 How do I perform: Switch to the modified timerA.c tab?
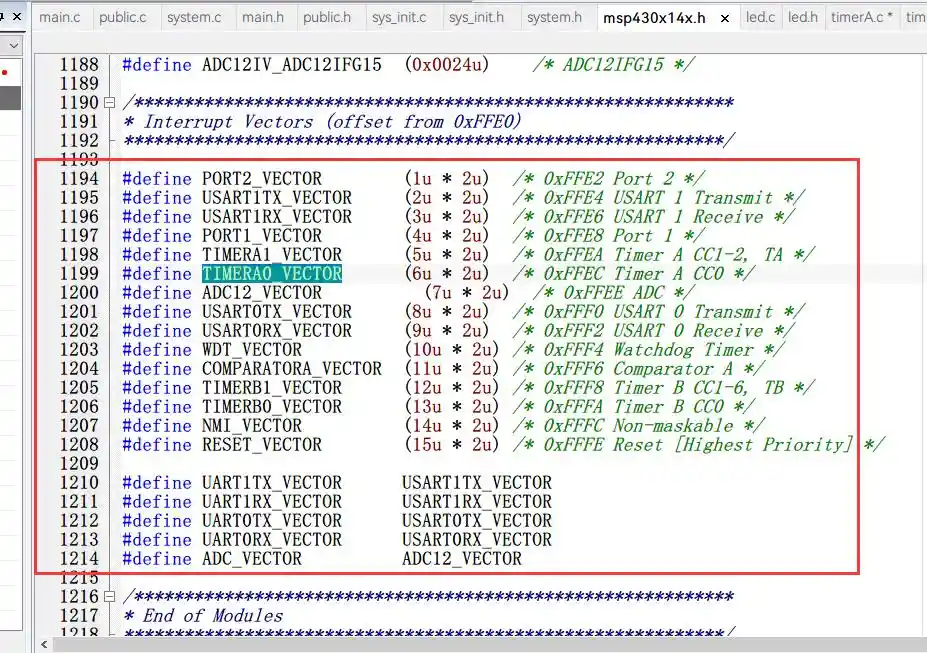[861, 18]
